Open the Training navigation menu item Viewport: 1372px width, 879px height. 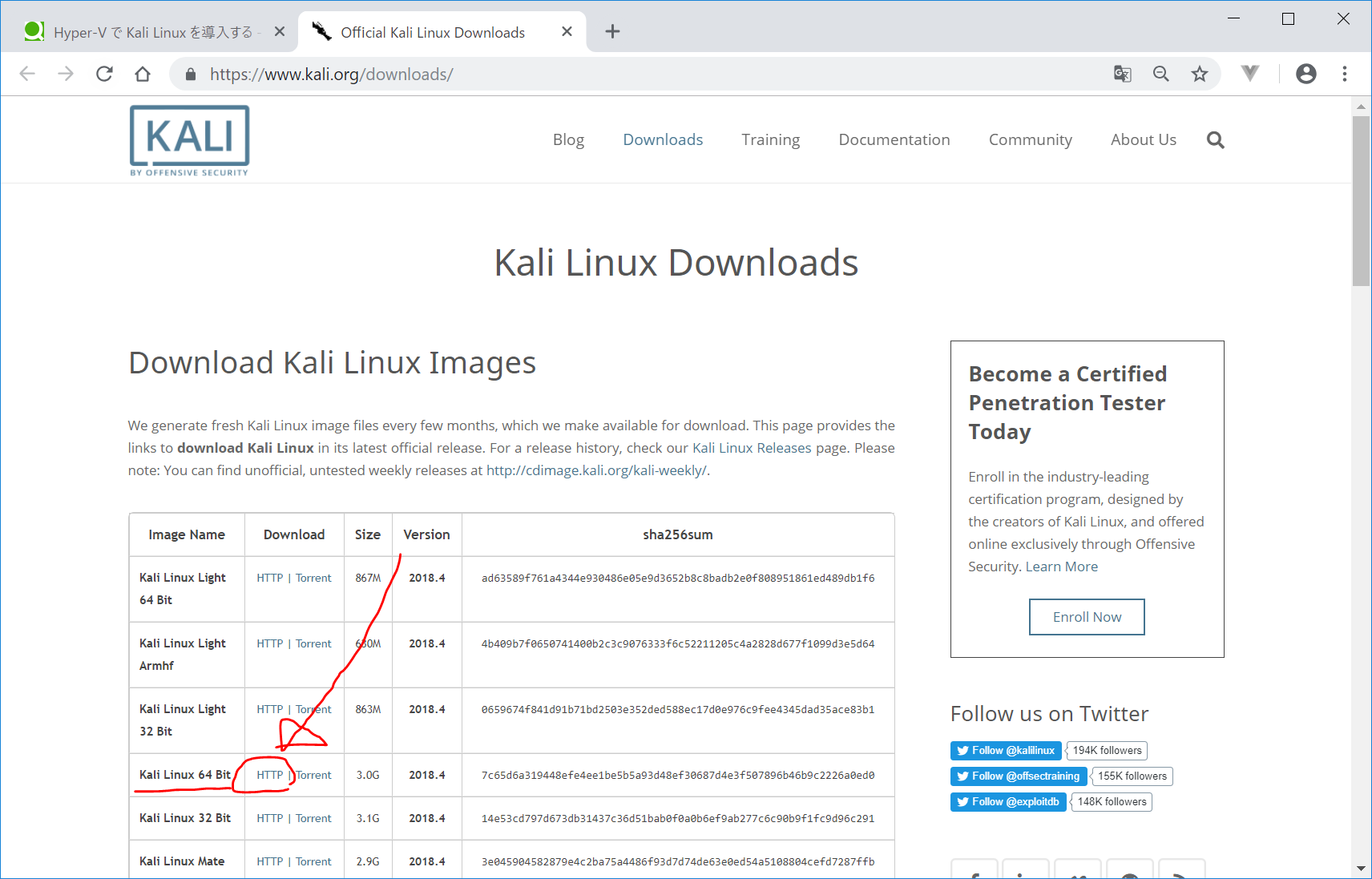tap(770, 140)
